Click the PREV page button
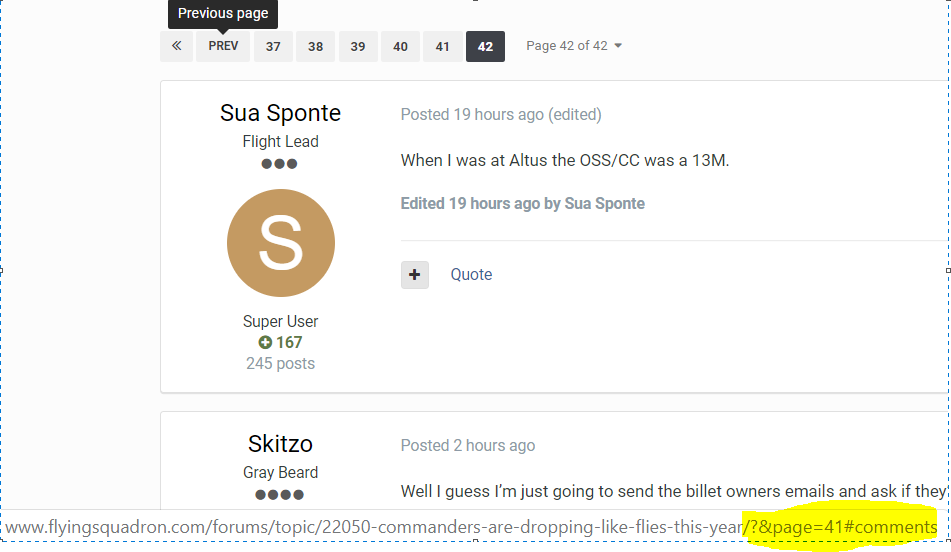 coord(223,46)
